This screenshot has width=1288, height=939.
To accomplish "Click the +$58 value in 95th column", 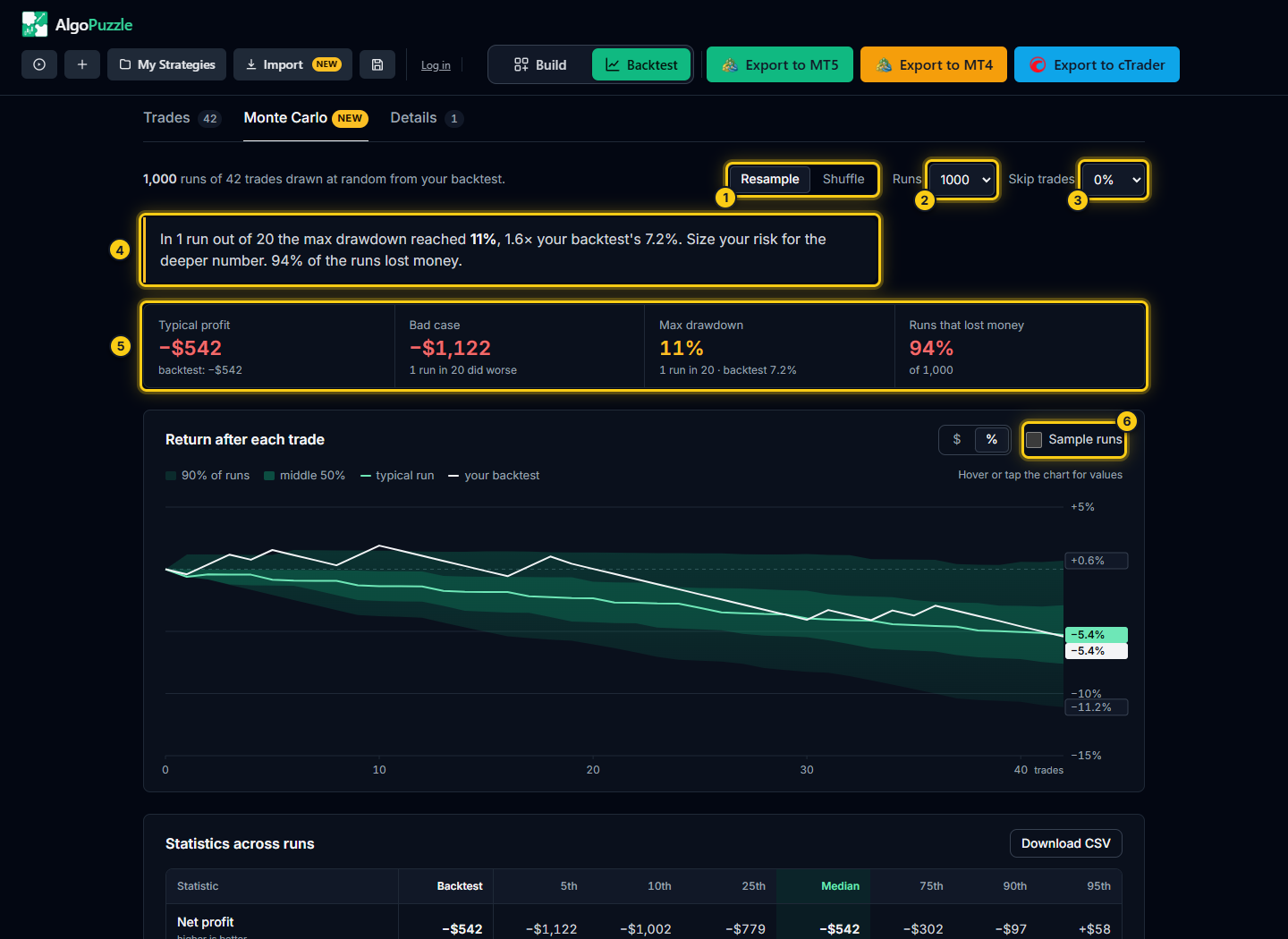I will [x=1095, y=929].
